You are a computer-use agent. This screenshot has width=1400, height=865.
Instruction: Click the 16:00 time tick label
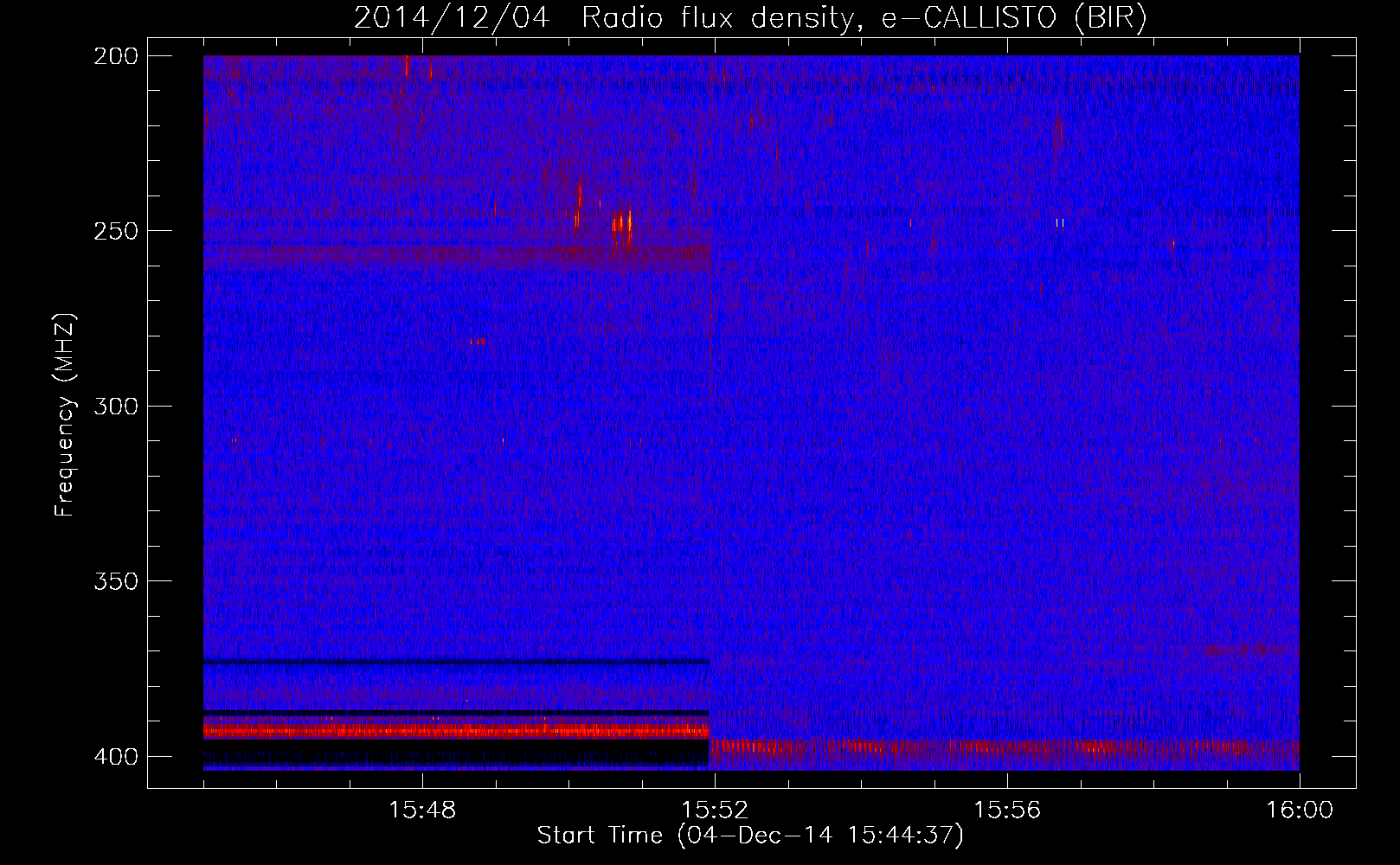click(x=1300, y=811)
